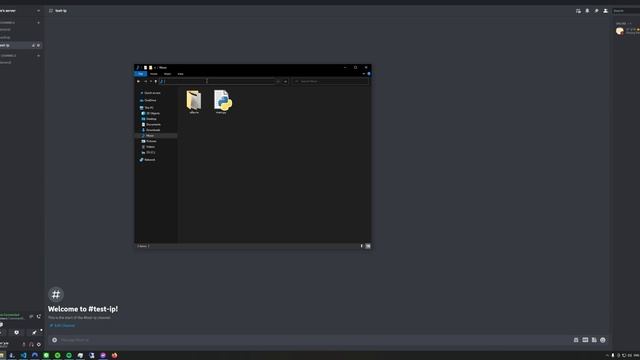Open Firefox from the taskbar
Screen dimensions: 640x360
[x=115, y=356]
